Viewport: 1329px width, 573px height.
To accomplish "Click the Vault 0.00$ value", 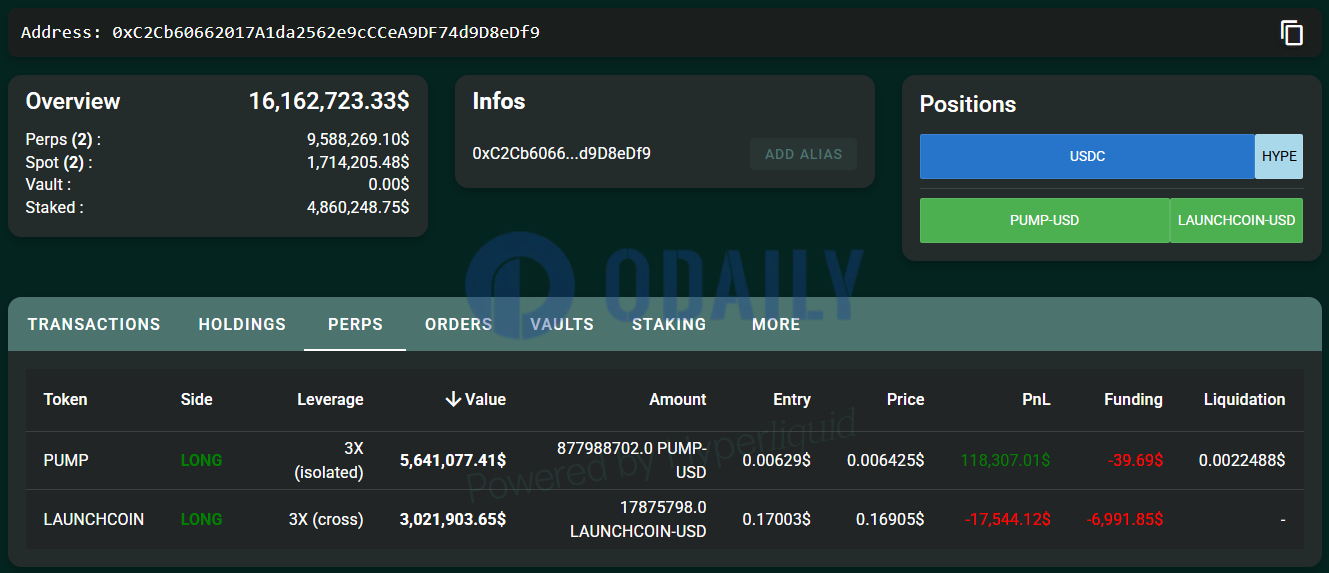I will tap(389, 184).
